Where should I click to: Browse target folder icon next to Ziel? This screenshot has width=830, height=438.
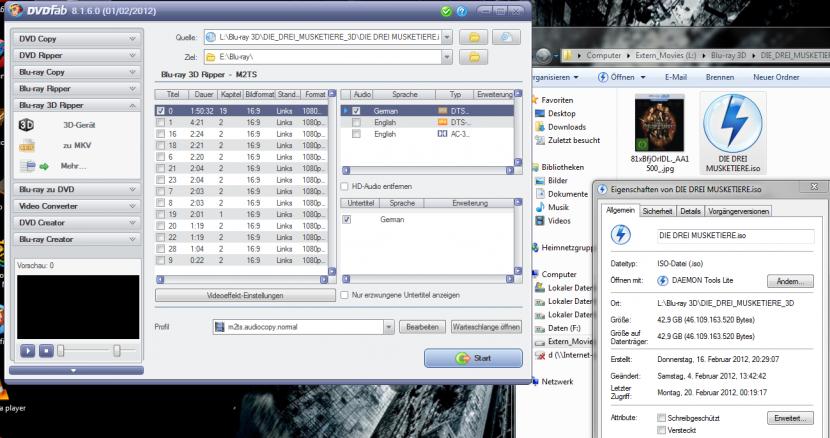474,57
